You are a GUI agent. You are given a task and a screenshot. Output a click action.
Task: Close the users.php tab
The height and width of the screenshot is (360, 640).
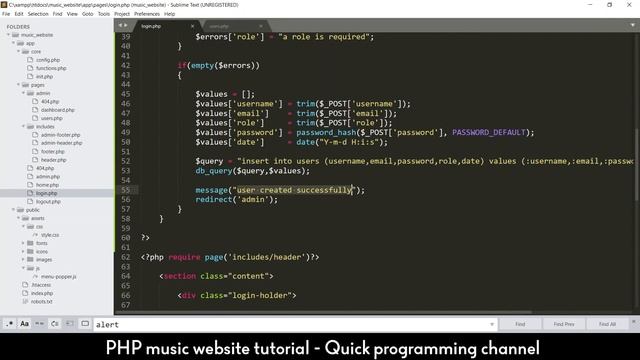(261, 26)
